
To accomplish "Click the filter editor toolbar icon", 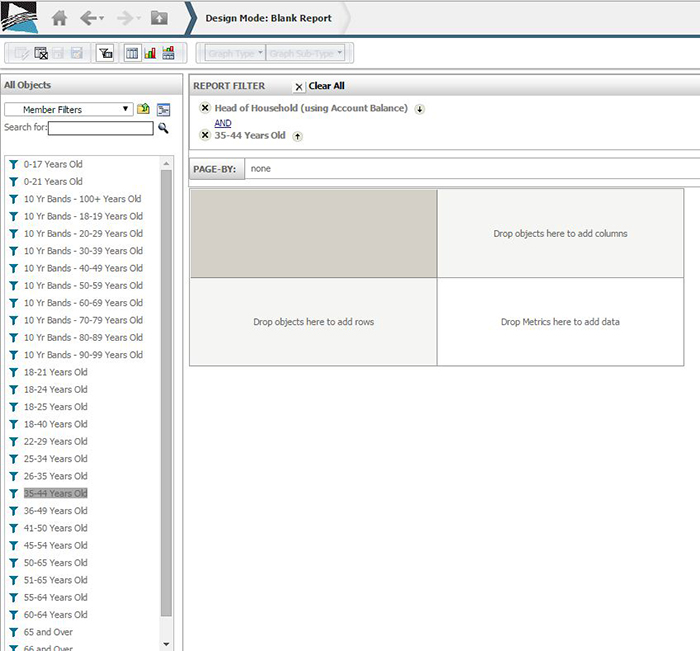I will tap(105, 53).
